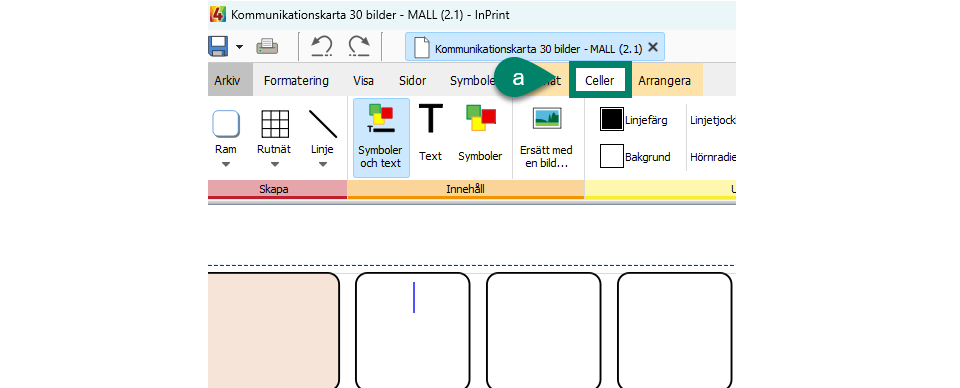The image size is (960, 388).
Task: Switch to the Celler tab
Action: click(600, 80)
